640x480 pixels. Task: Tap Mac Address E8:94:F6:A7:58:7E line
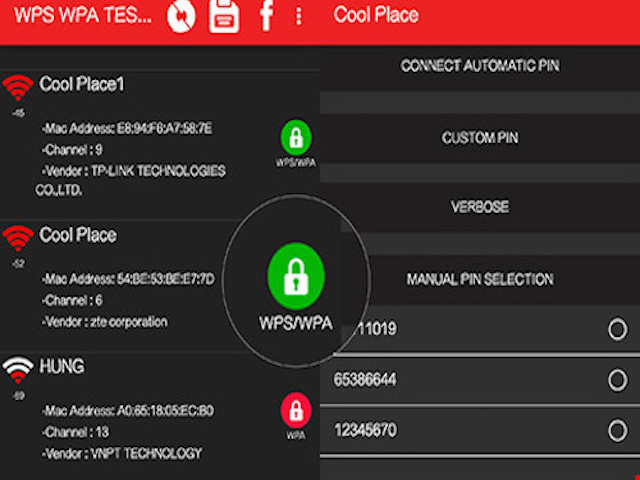[127, 129]
